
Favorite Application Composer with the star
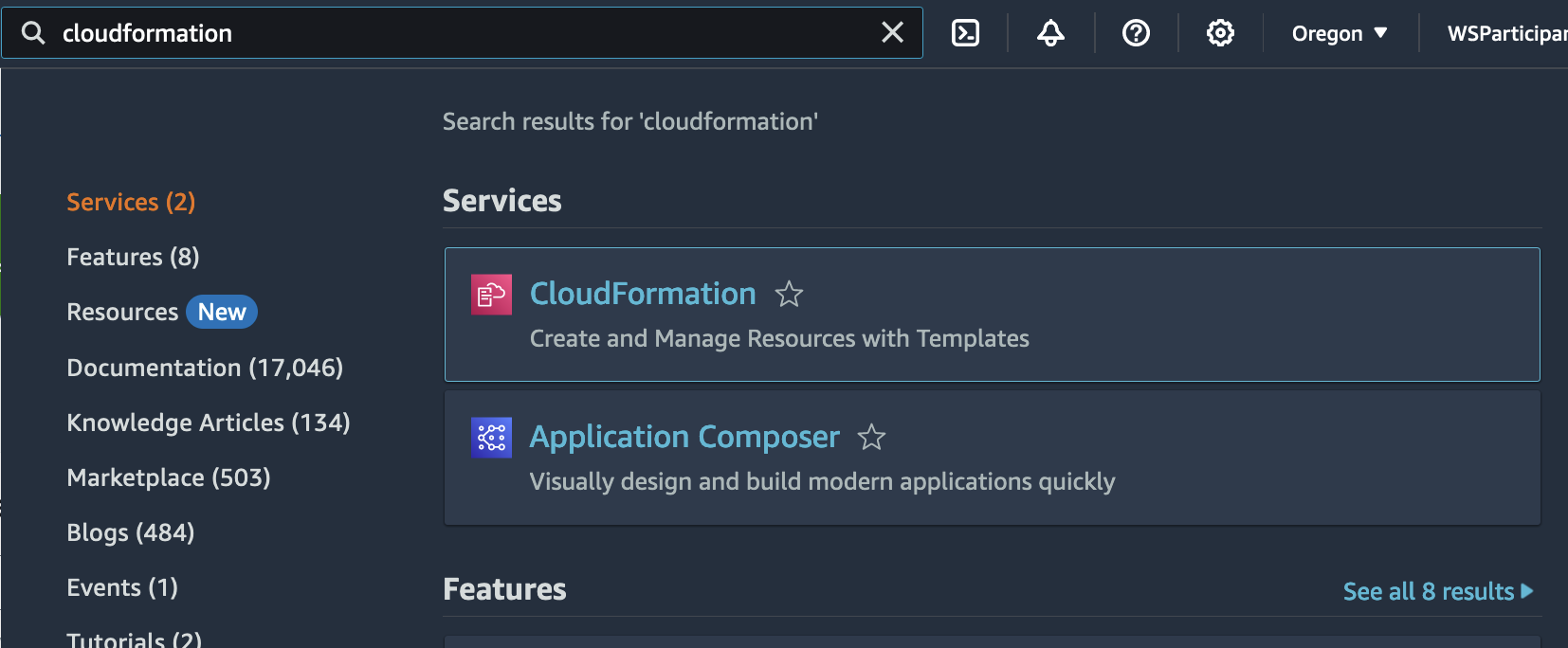pos(871,438)
